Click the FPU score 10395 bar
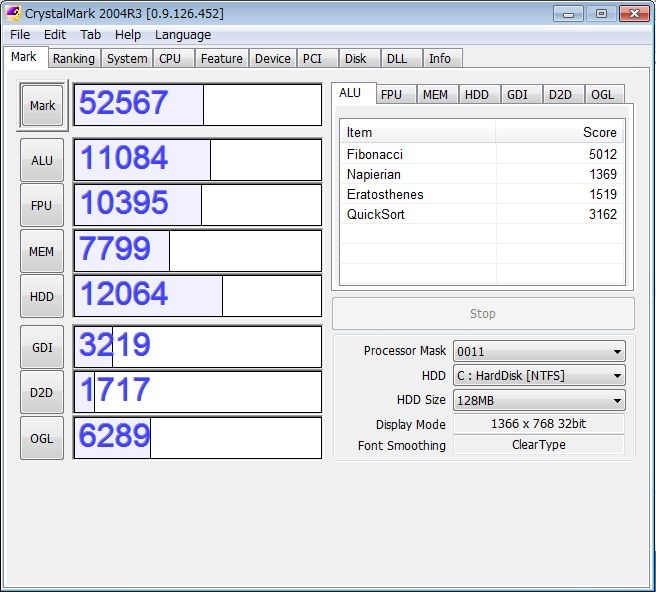The height and width of the screenshot is (592, 656). [197, 205]
